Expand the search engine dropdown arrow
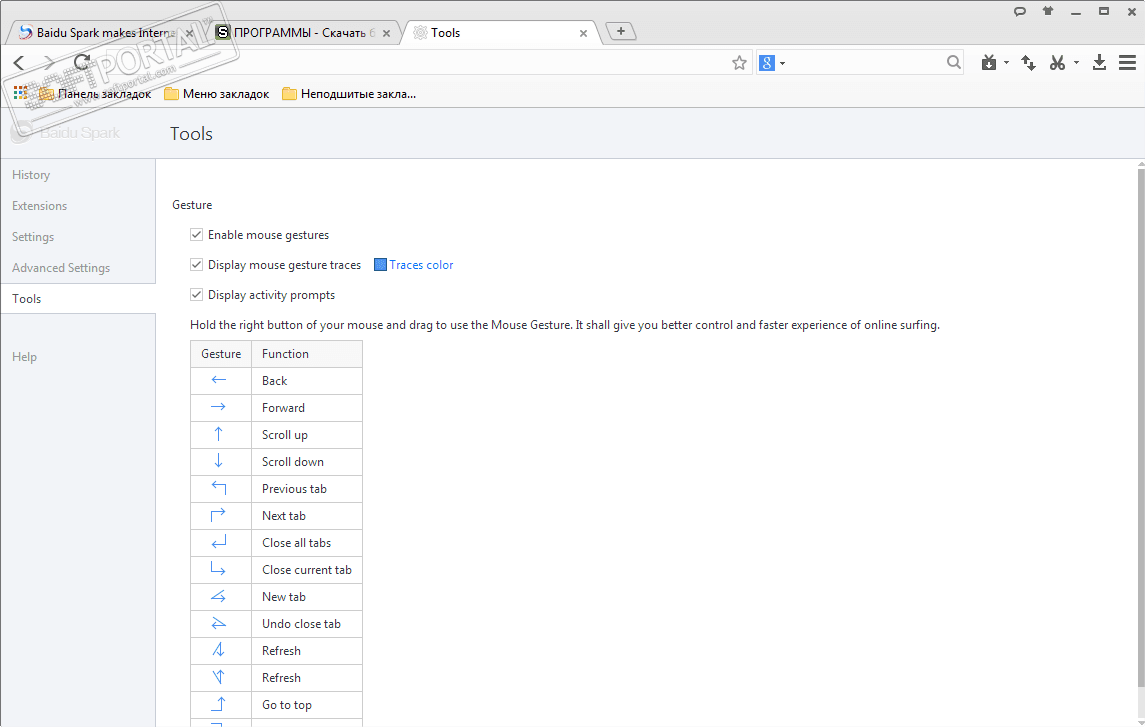 coord(783,63)
